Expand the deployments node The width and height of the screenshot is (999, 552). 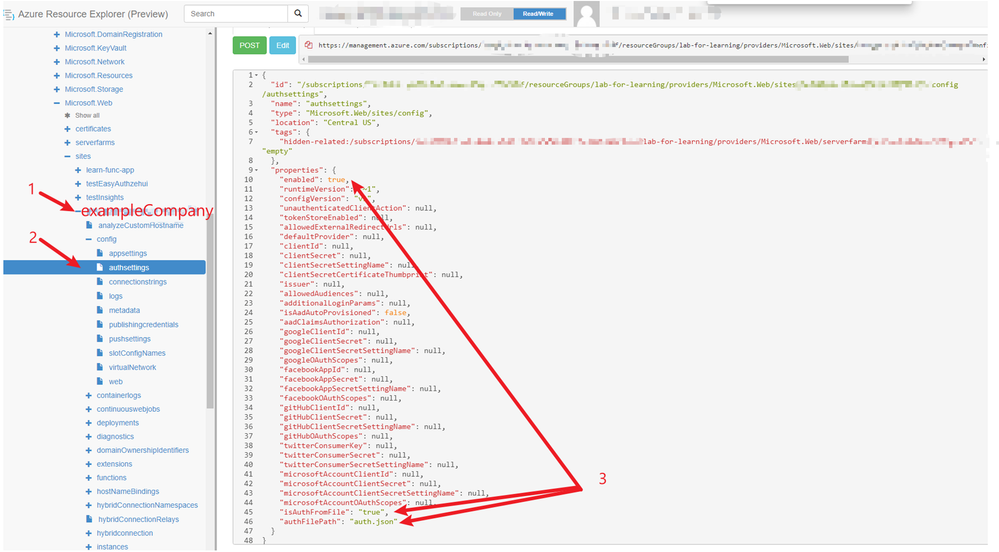click(x=89, y=423)
